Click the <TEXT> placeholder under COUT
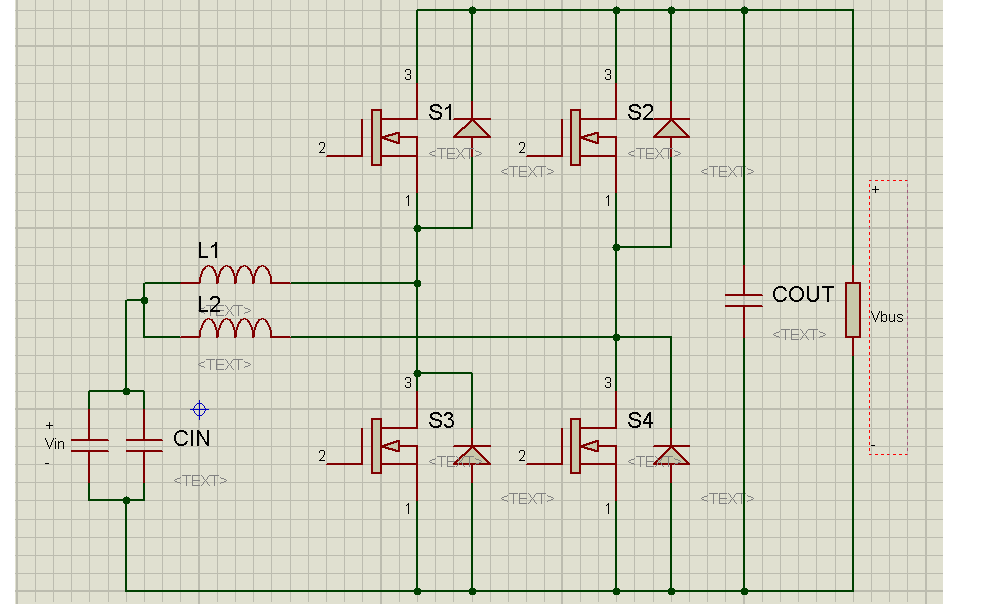Image resolution: width=982 pixels, height=613 pixels. point(799,334)
